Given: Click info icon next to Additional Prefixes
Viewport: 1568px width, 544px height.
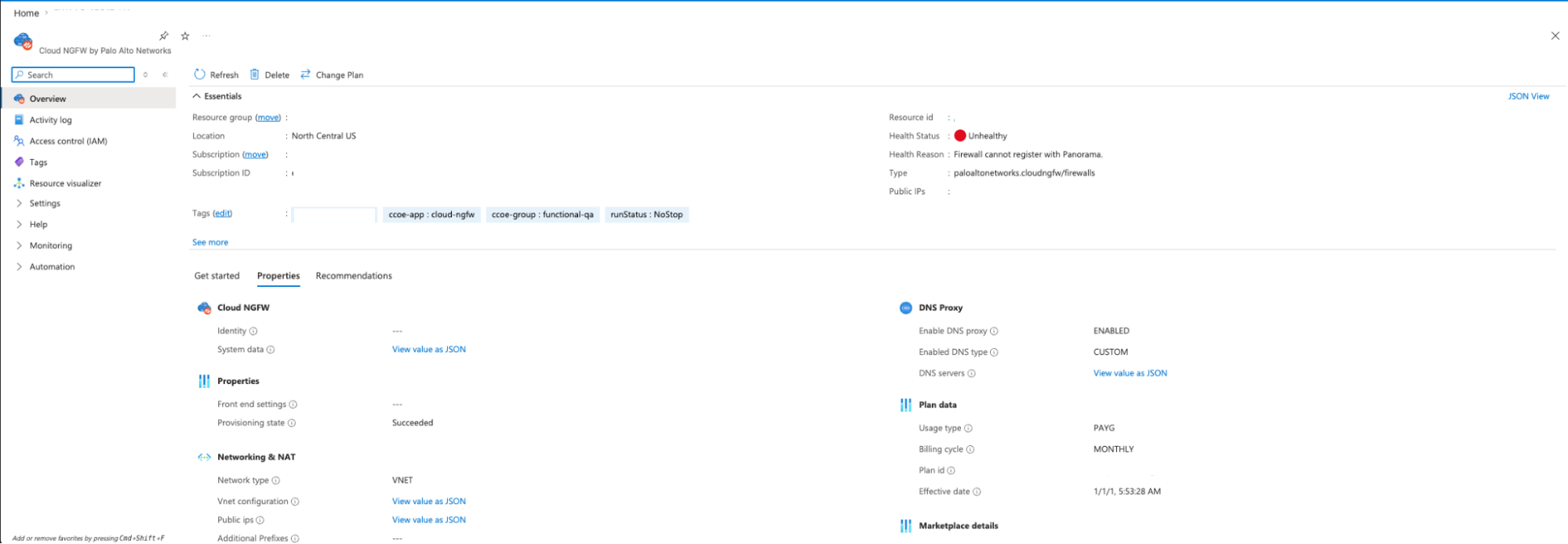Looking at the screenshot, I should 295,539.
